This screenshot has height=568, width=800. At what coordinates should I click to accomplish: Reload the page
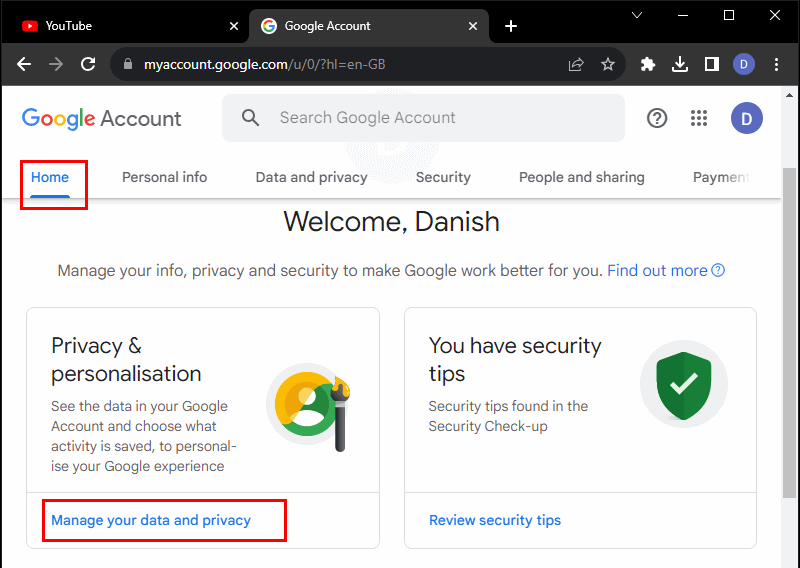pyautogui.click(x=88, y=65)
